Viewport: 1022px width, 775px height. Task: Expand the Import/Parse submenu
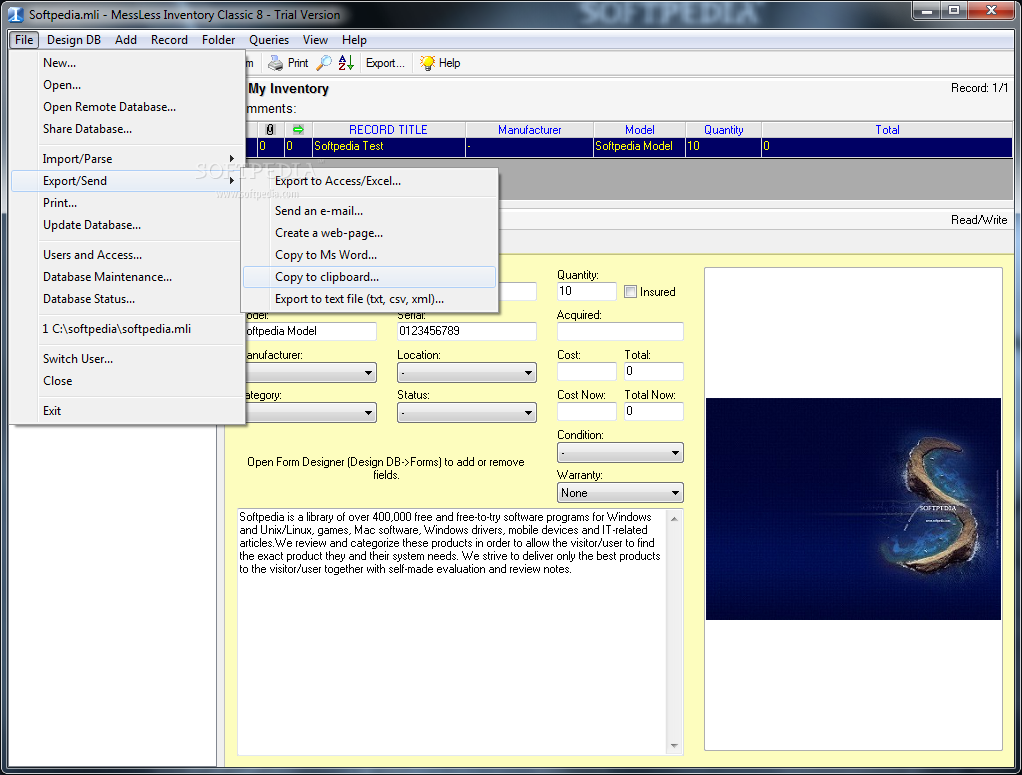pyautogui.click(x=127, y=159)
